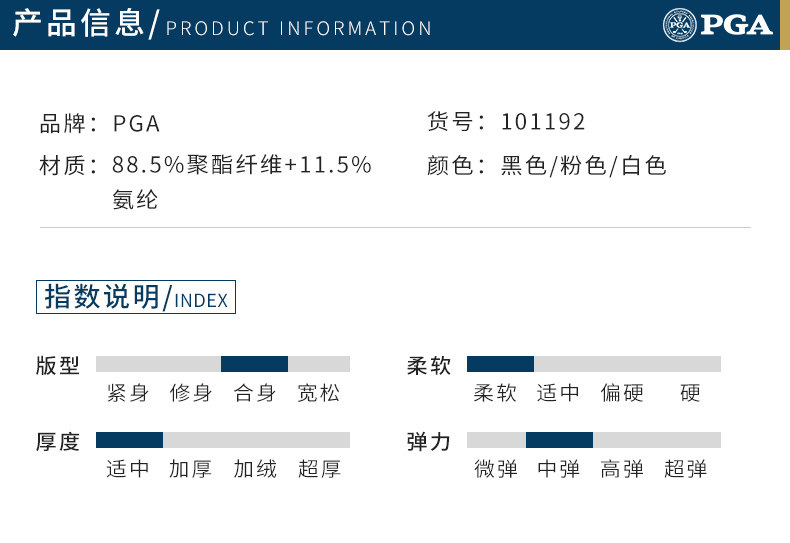
Task: Click the dark blue 柔软 softness bar segment
Action: point(500,364)
